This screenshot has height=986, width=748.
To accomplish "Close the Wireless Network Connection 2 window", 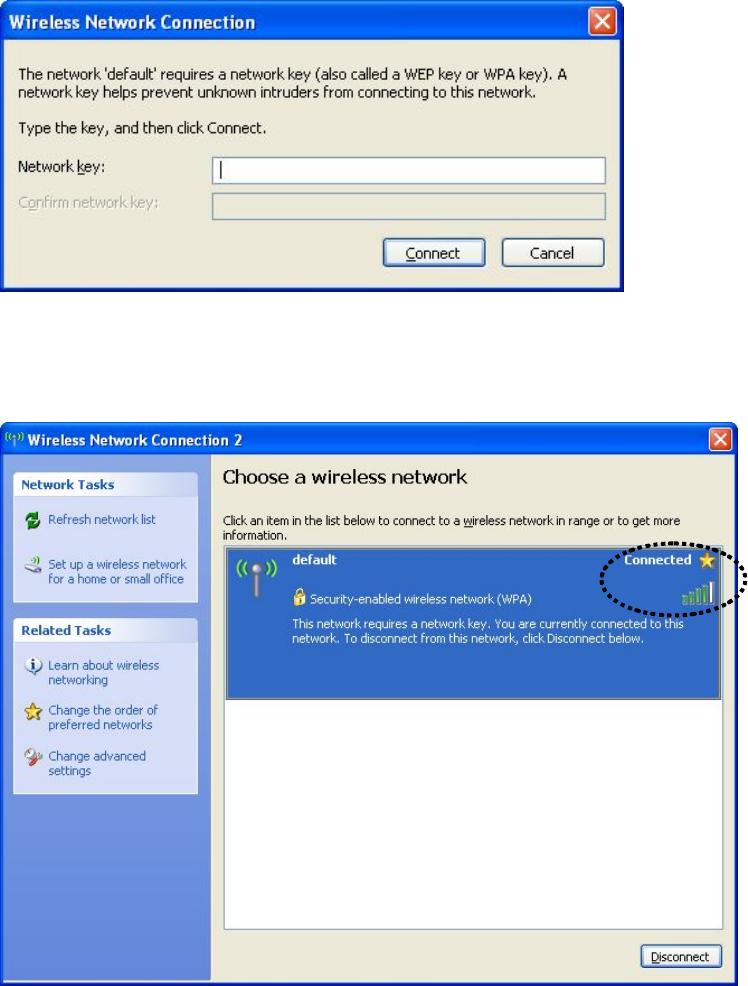I will pos(720,439).
